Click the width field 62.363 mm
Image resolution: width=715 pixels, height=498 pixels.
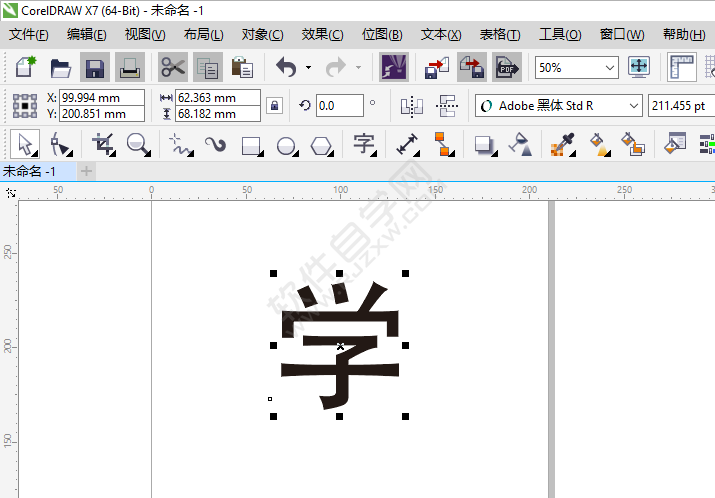(218, 98)
